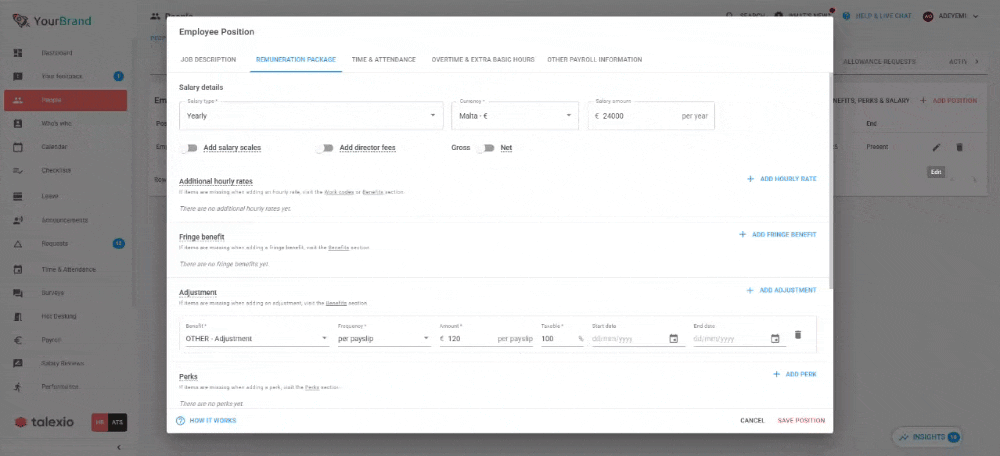The width and height of the screenshot is (1000, 456).
Task: Switch to ATS in the HR/ATS toggle
Action: point(117,422)
